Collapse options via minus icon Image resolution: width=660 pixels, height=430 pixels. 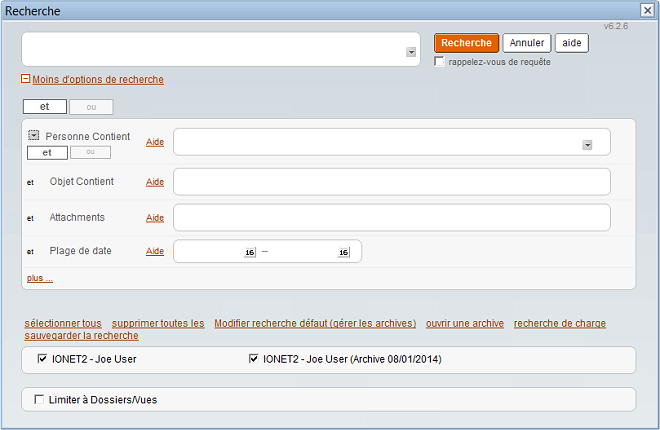click(x=26, y=79)
